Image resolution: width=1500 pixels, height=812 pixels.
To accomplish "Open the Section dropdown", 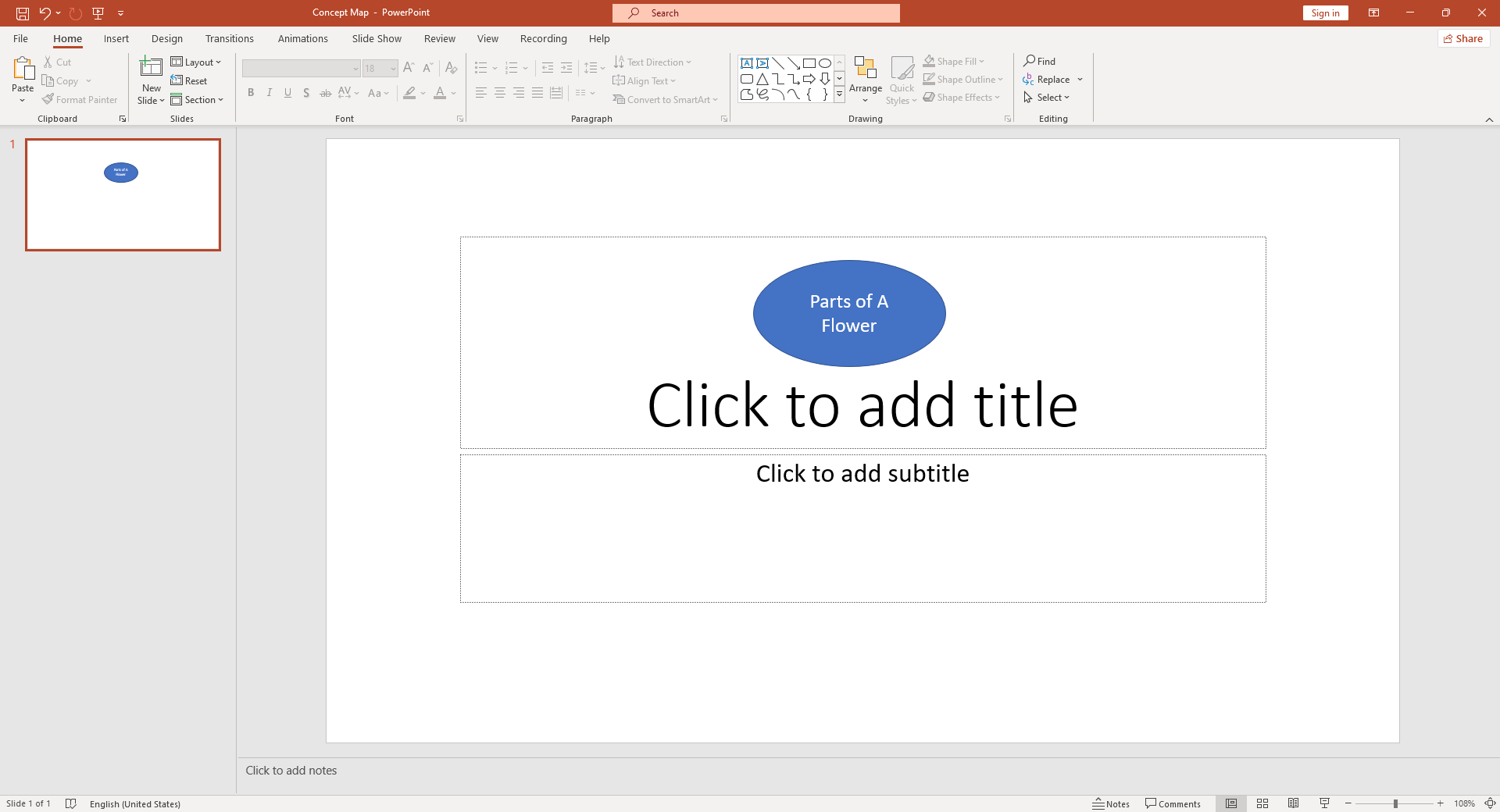I will pos(198,100).
